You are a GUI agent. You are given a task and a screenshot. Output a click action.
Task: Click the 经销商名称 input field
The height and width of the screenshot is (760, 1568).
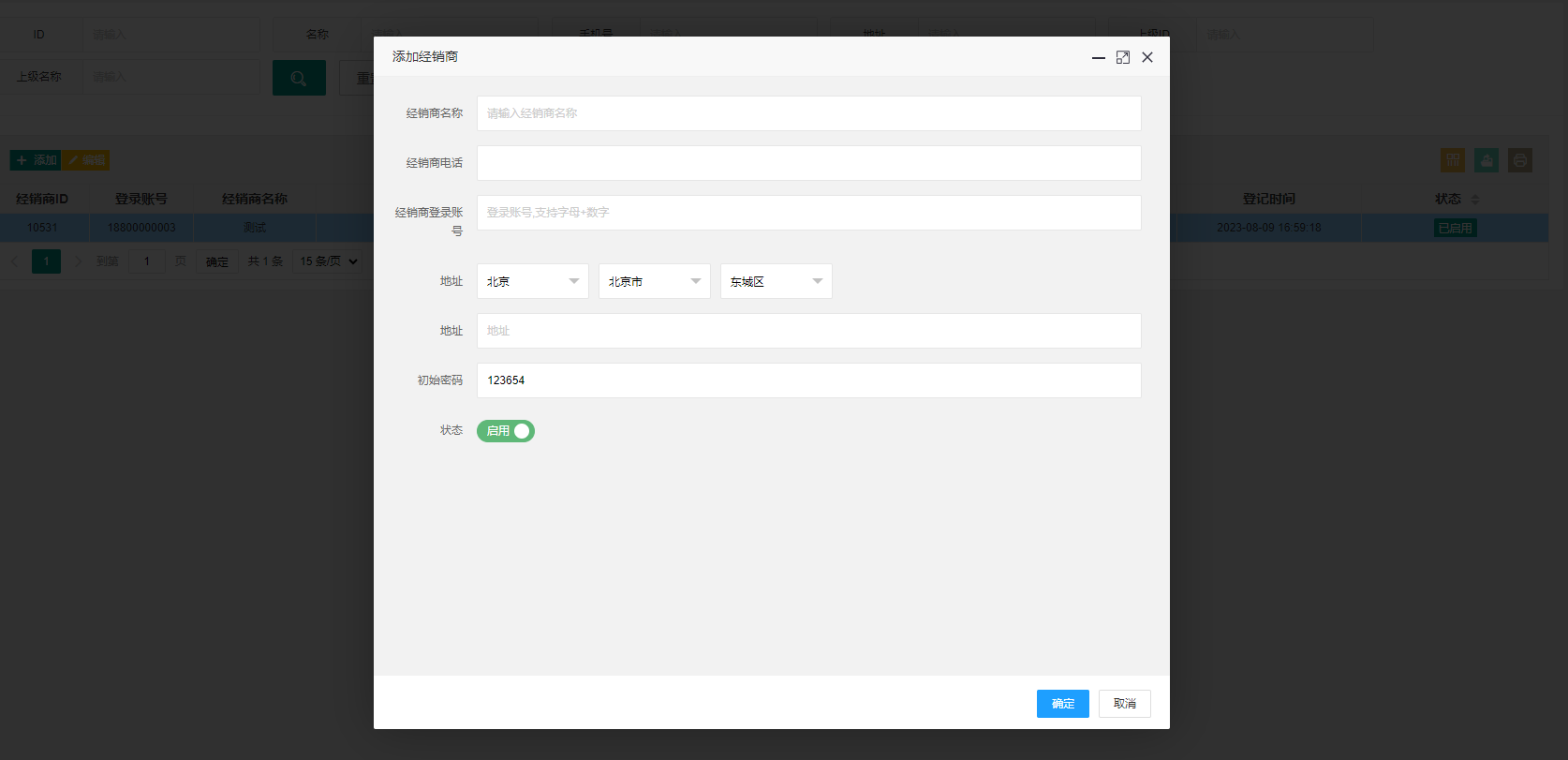click(x=809, y=113)
